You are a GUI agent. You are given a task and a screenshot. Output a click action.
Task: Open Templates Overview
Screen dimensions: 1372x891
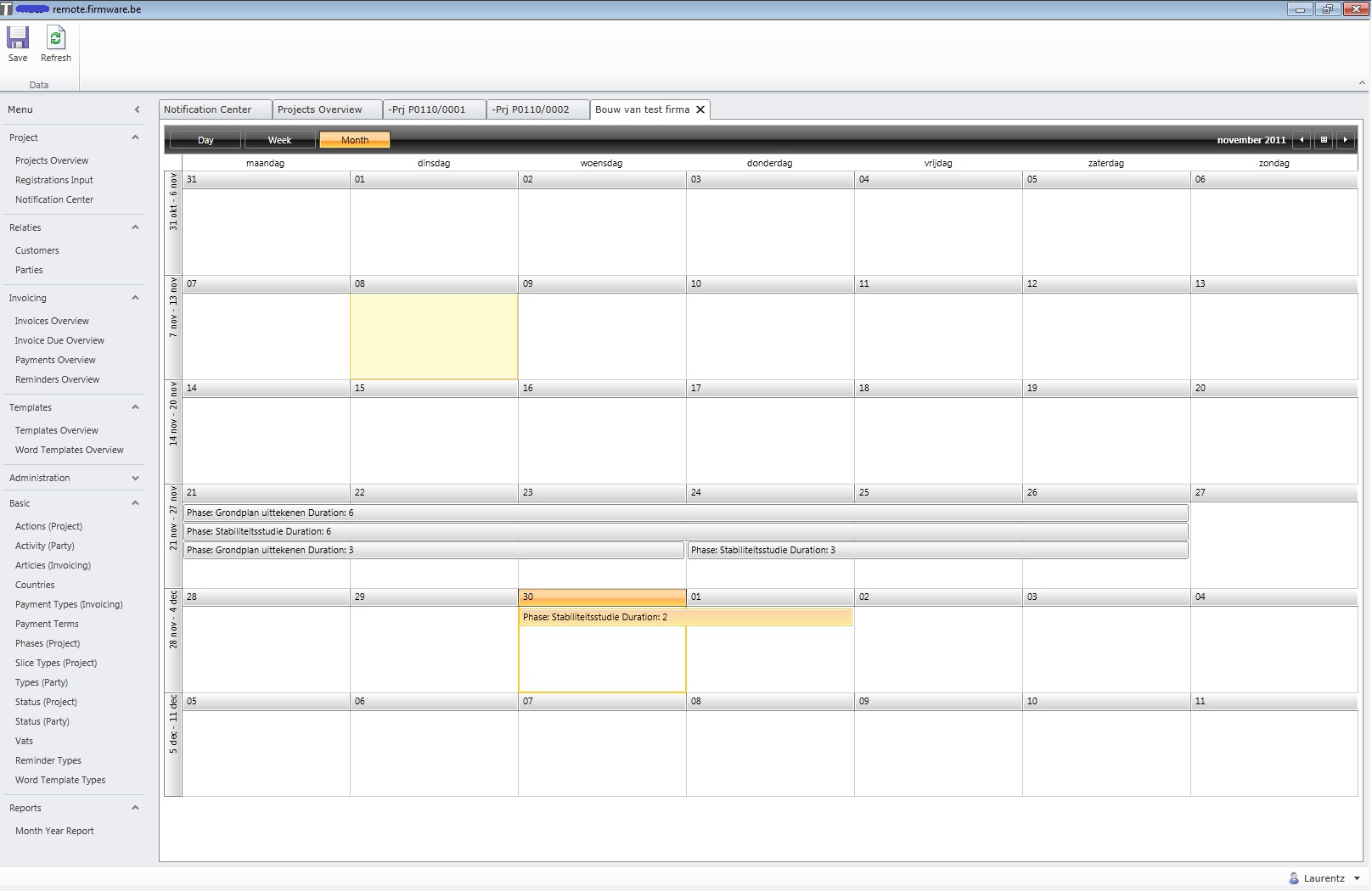point(57,430)
